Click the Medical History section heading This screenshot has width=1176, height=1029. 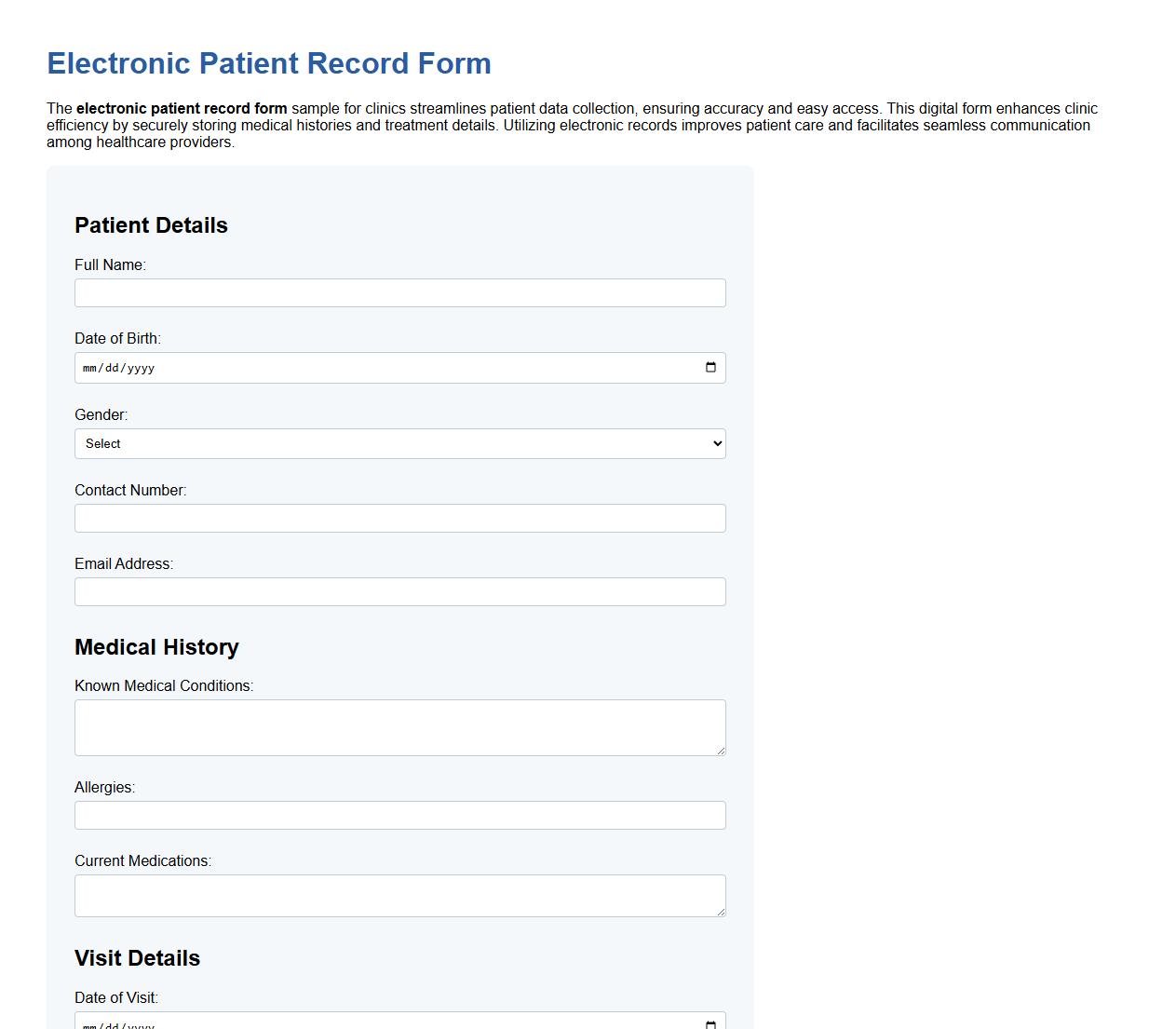coord(156,646)
